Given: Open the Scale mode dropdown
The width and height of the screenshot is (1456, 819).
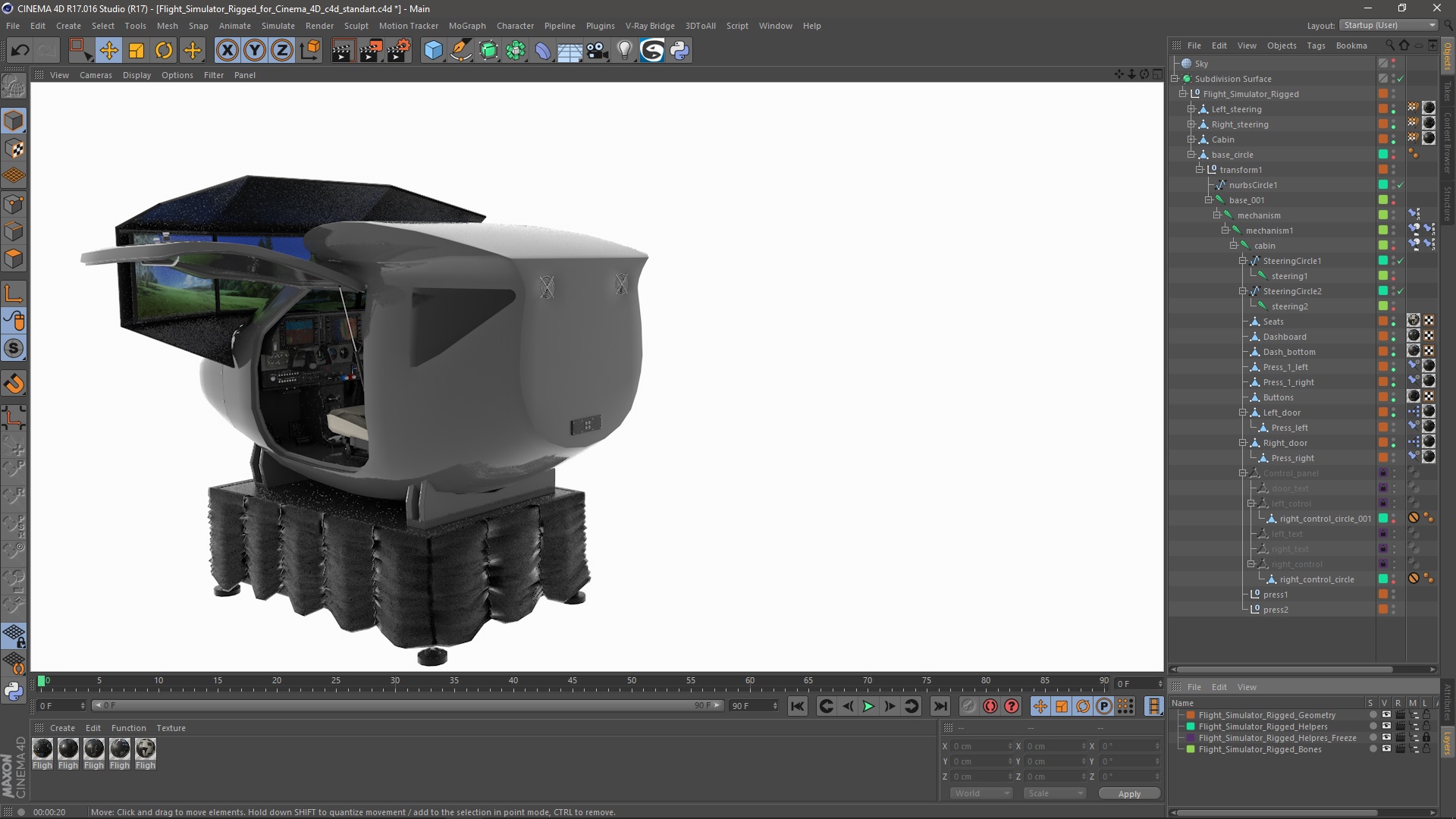Looking at the screenshot, I should (1055, 793).
